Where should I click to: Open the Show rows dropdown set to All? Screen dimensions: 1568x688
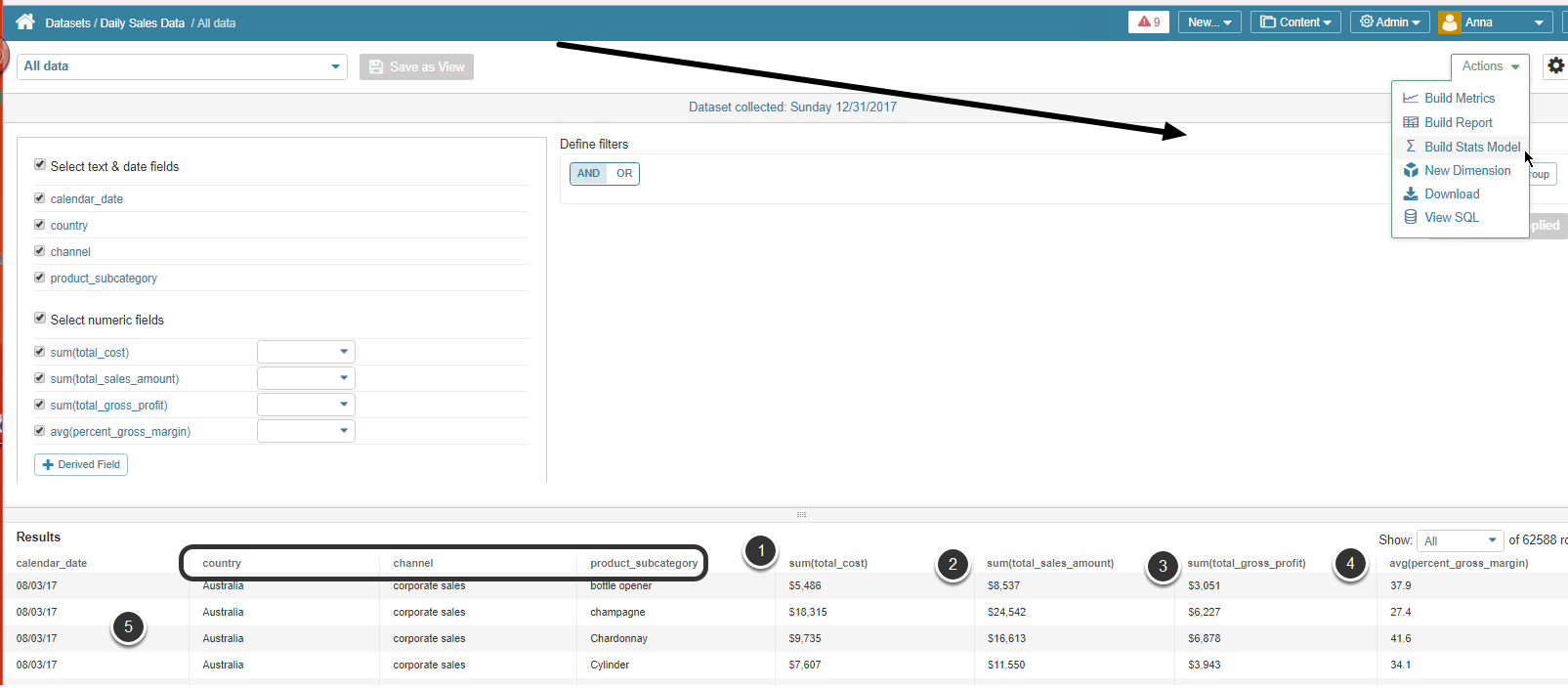click(1461, 540)
